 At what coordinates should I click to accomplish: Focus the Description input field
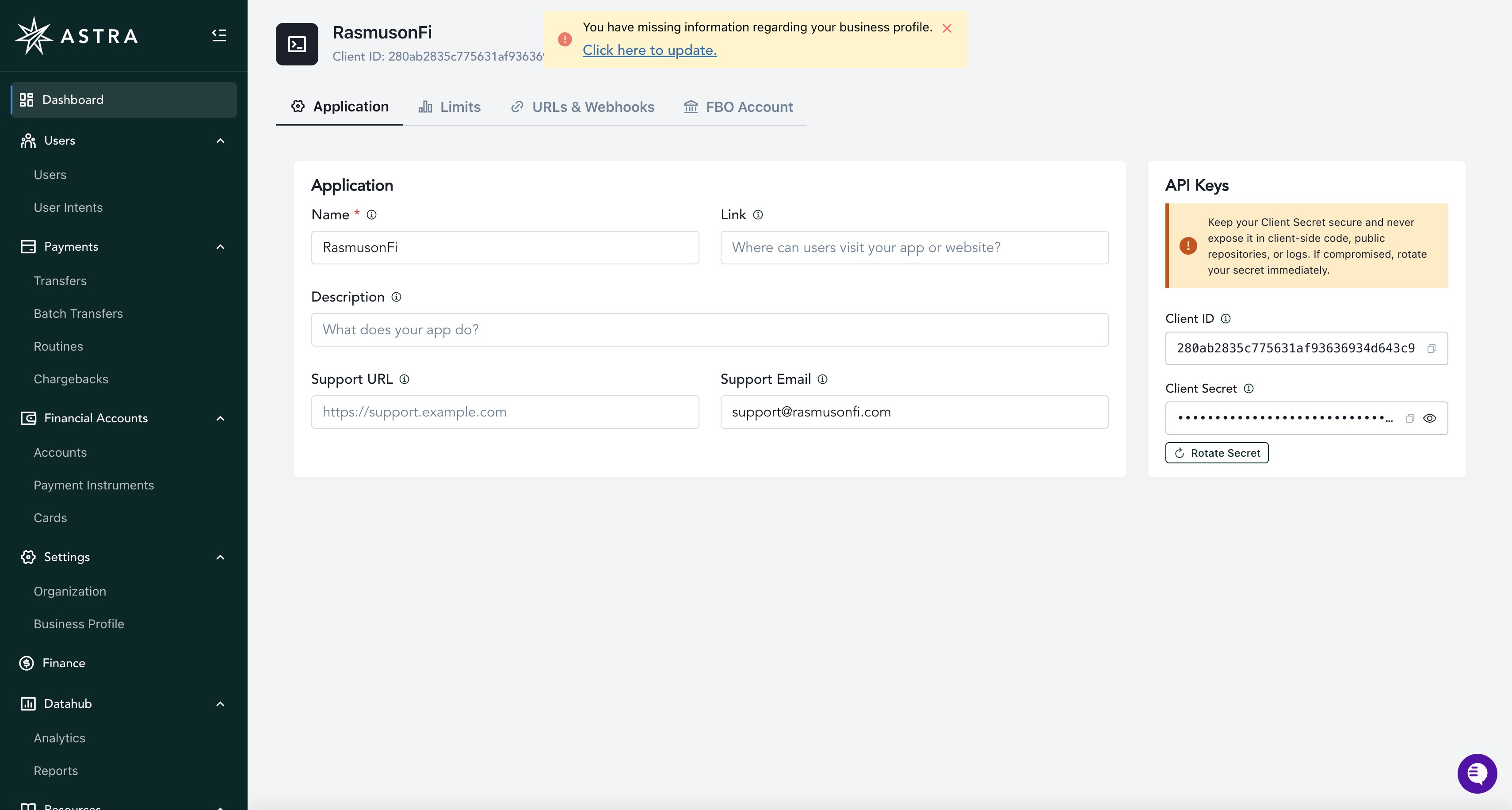[x=710, y=330]
